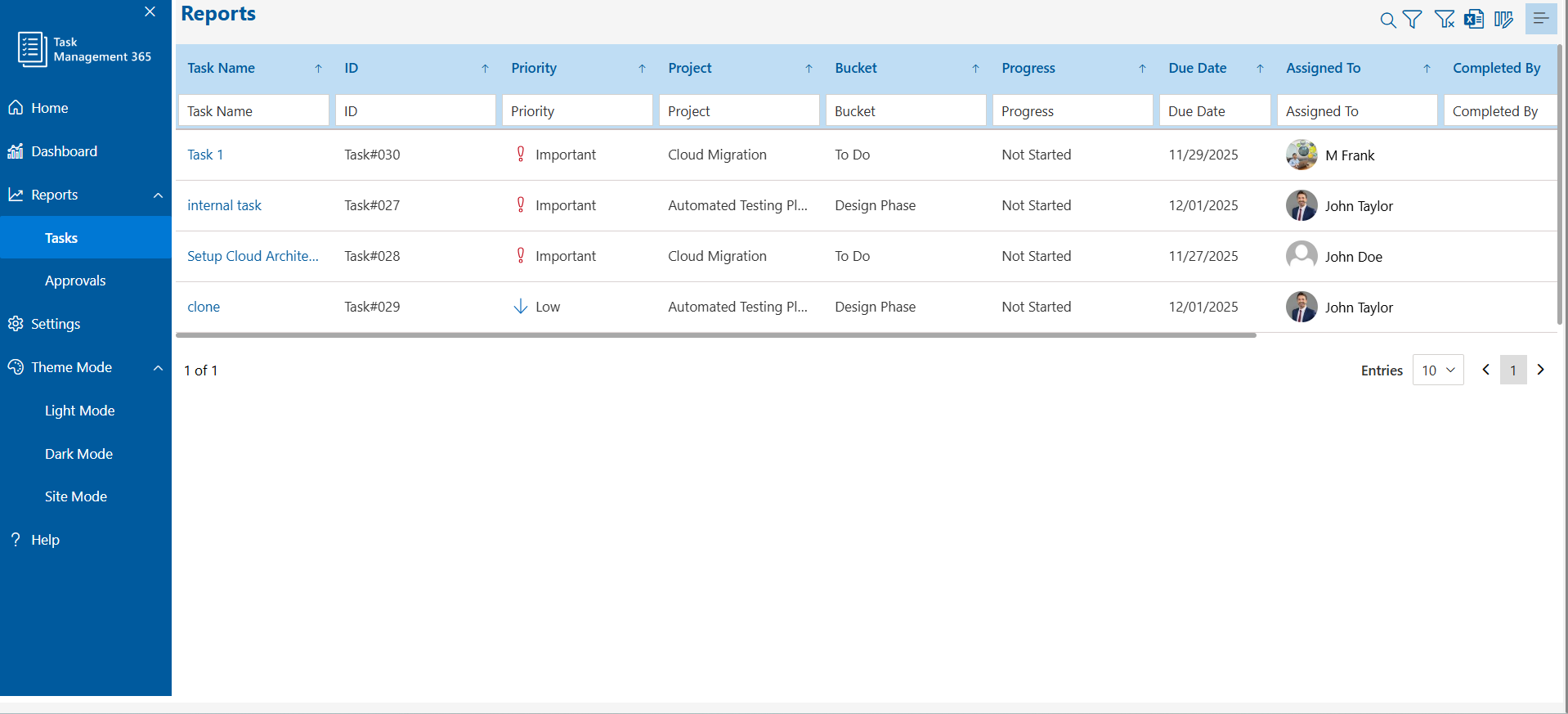Open the Setup Cloud Archite... link
This screenshot has width=1568, height=714.
(x=253, y=256)
